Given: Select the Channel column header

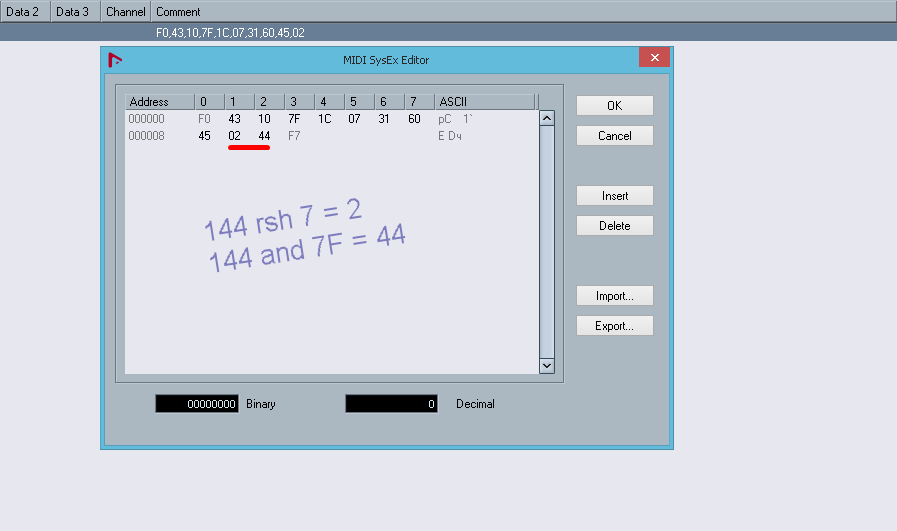Looking at the screenshot, I should pos(125,11).
